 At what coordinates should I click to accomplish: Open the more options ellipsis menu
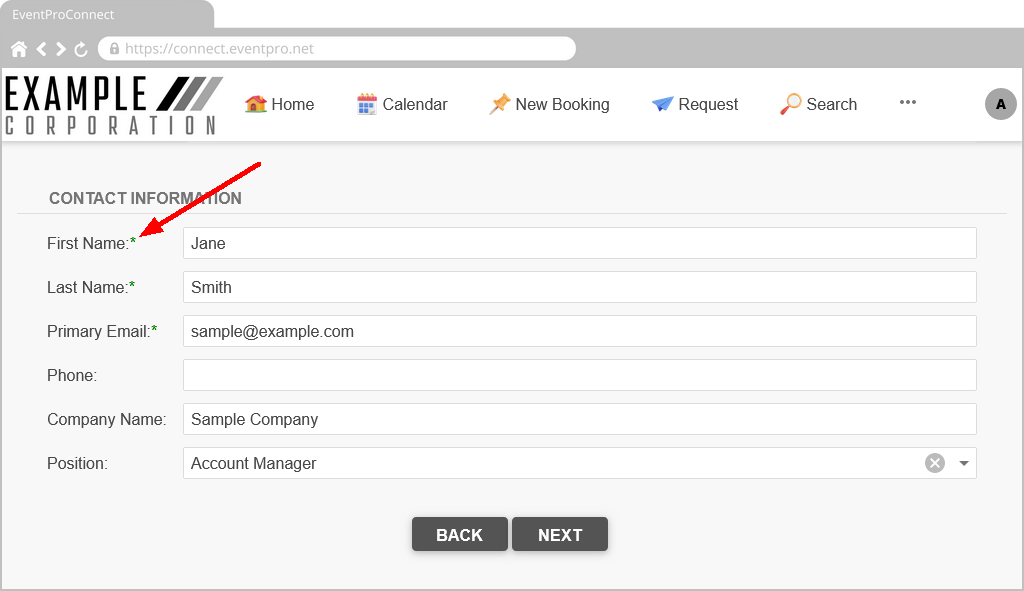(908, 103)
